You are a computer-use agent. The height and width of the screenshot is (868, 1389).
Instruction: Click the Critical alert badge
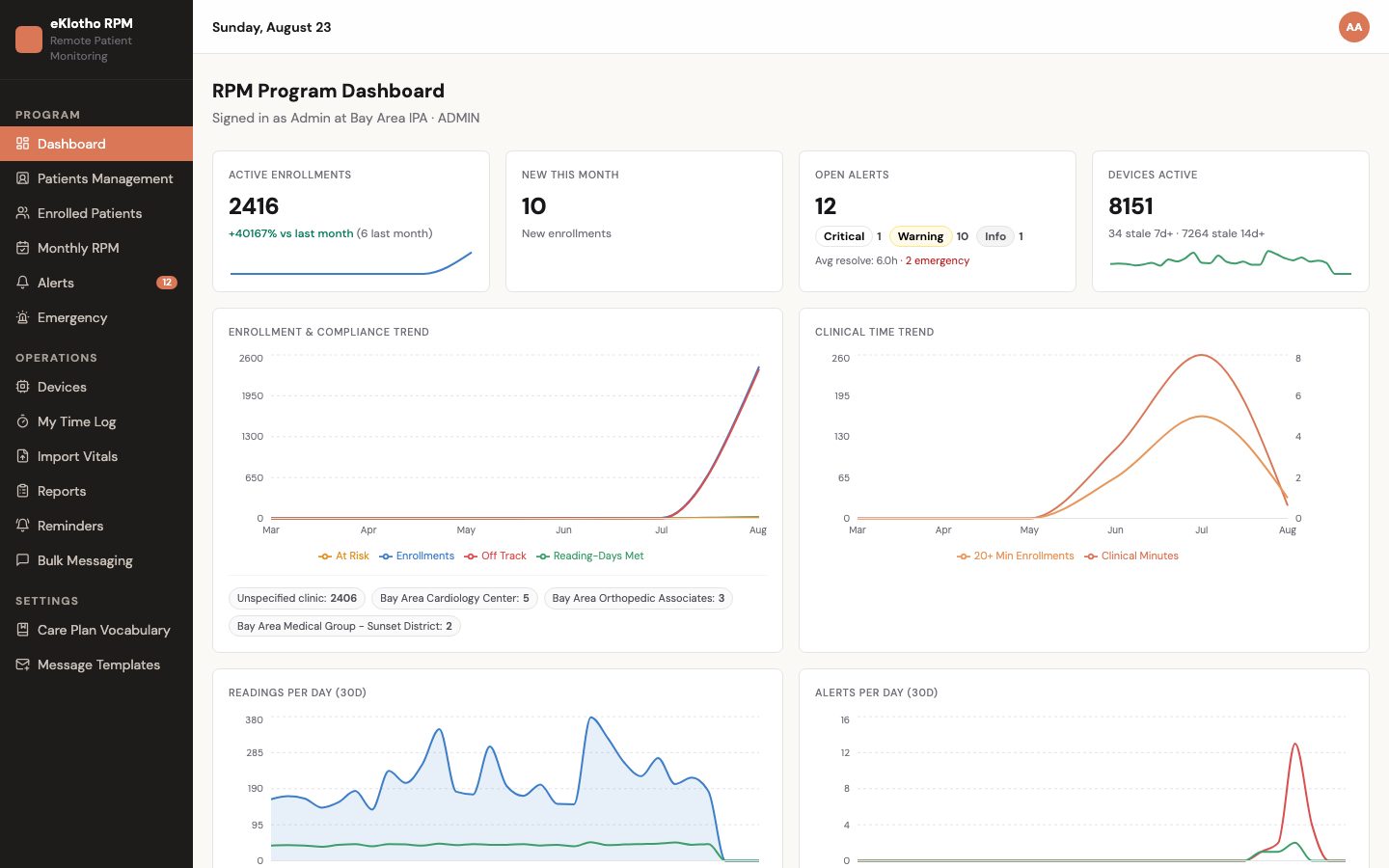click(844, 236)
